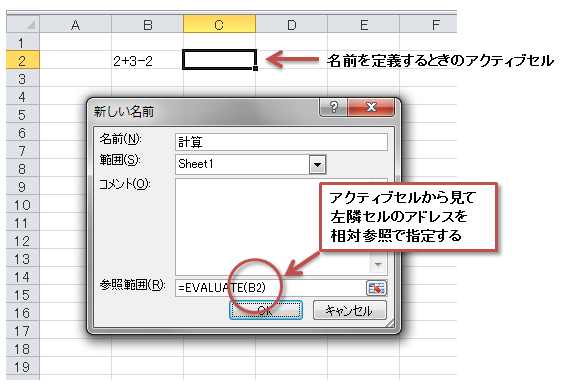
Task: Click the 名前 input field containing 計算
Action: (281, 142)
